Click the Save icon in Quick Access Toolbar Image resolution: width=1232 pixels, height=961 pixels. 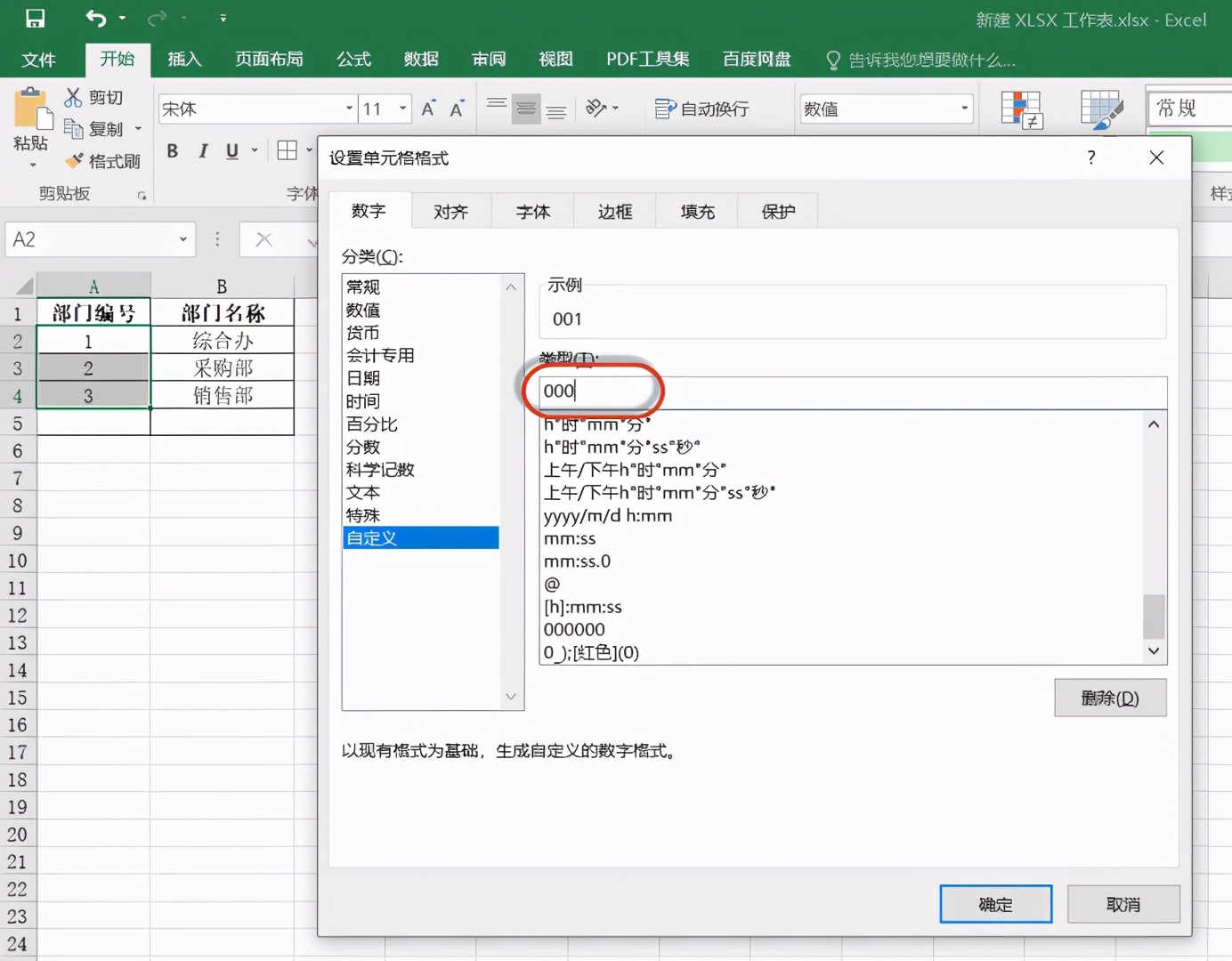tap(35, 18)
